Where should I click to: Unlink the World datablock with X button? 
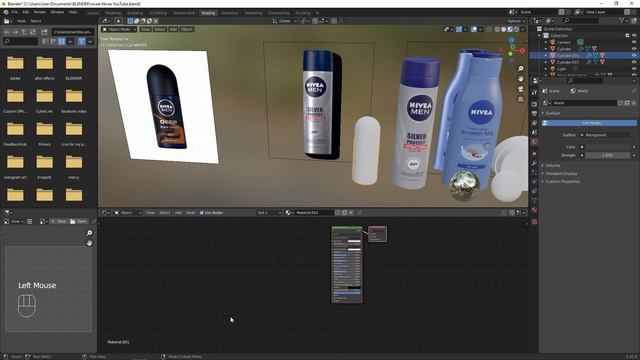(x=633, y=103)
